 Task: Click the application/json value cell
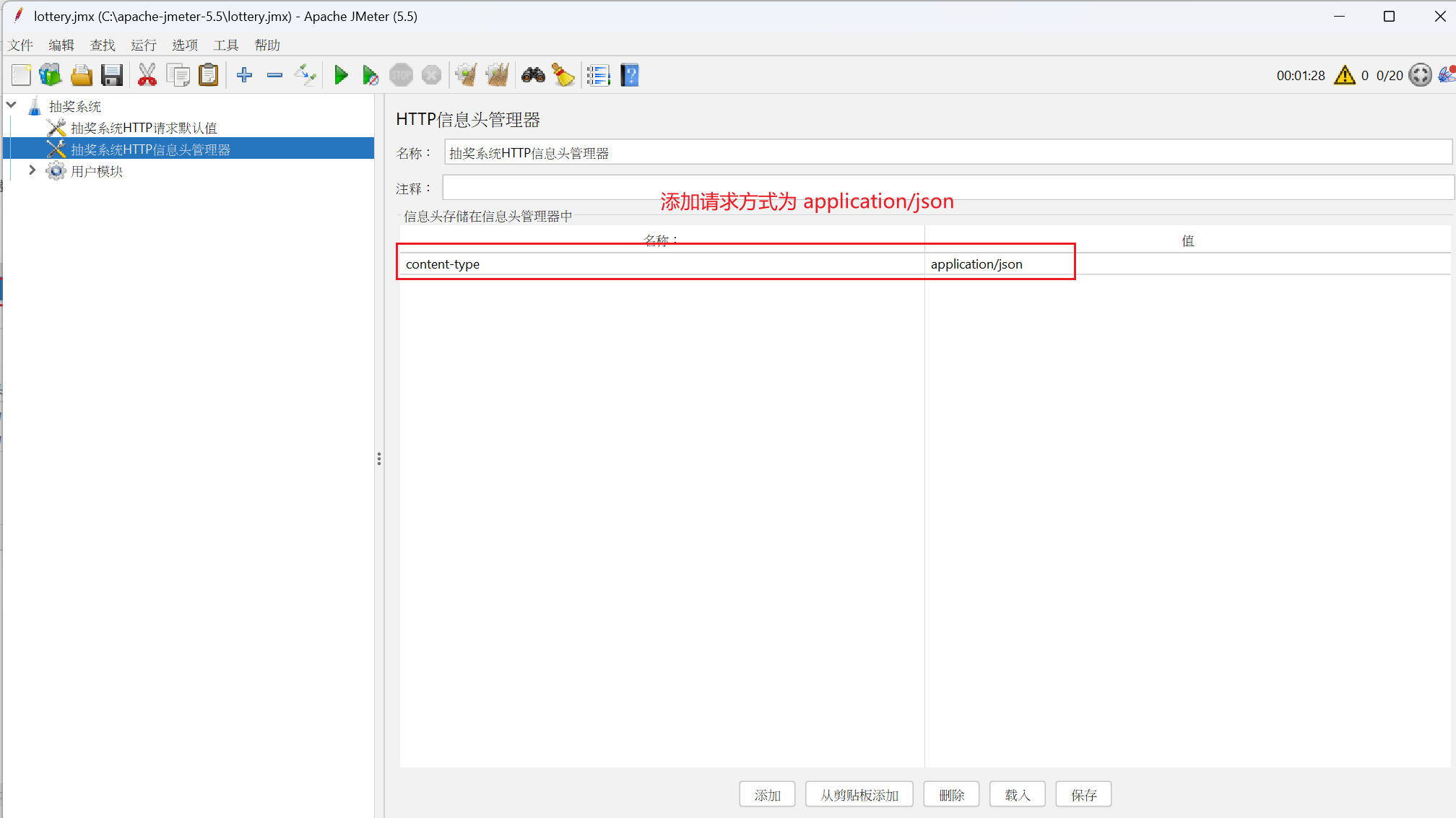pyautogui.click(x=976, y=264)
